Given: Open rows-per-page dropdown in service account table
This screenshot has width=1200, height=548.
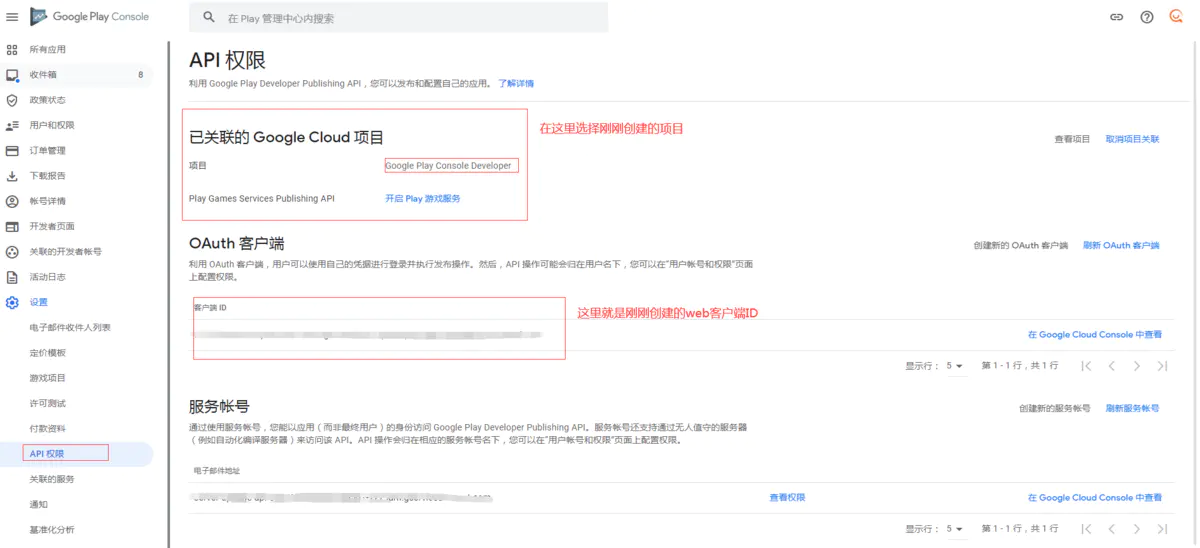Looking at the screenshot, I should (x=955, y=529).
